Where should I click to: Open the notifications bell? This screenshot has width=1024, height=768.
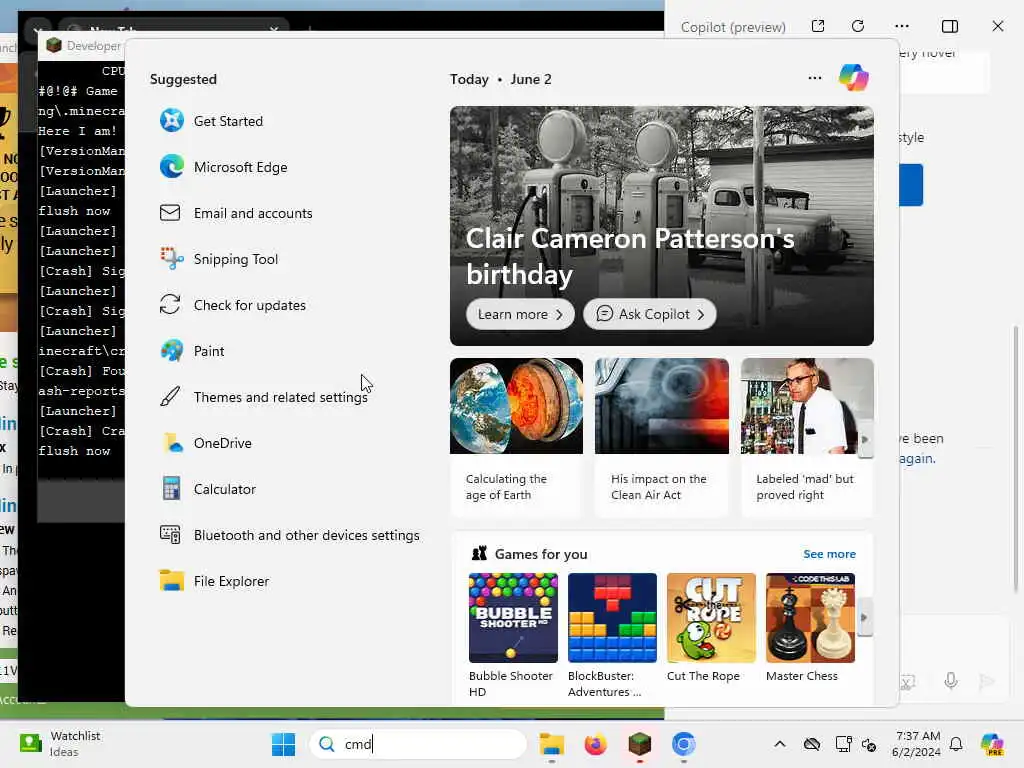(956, 744)
